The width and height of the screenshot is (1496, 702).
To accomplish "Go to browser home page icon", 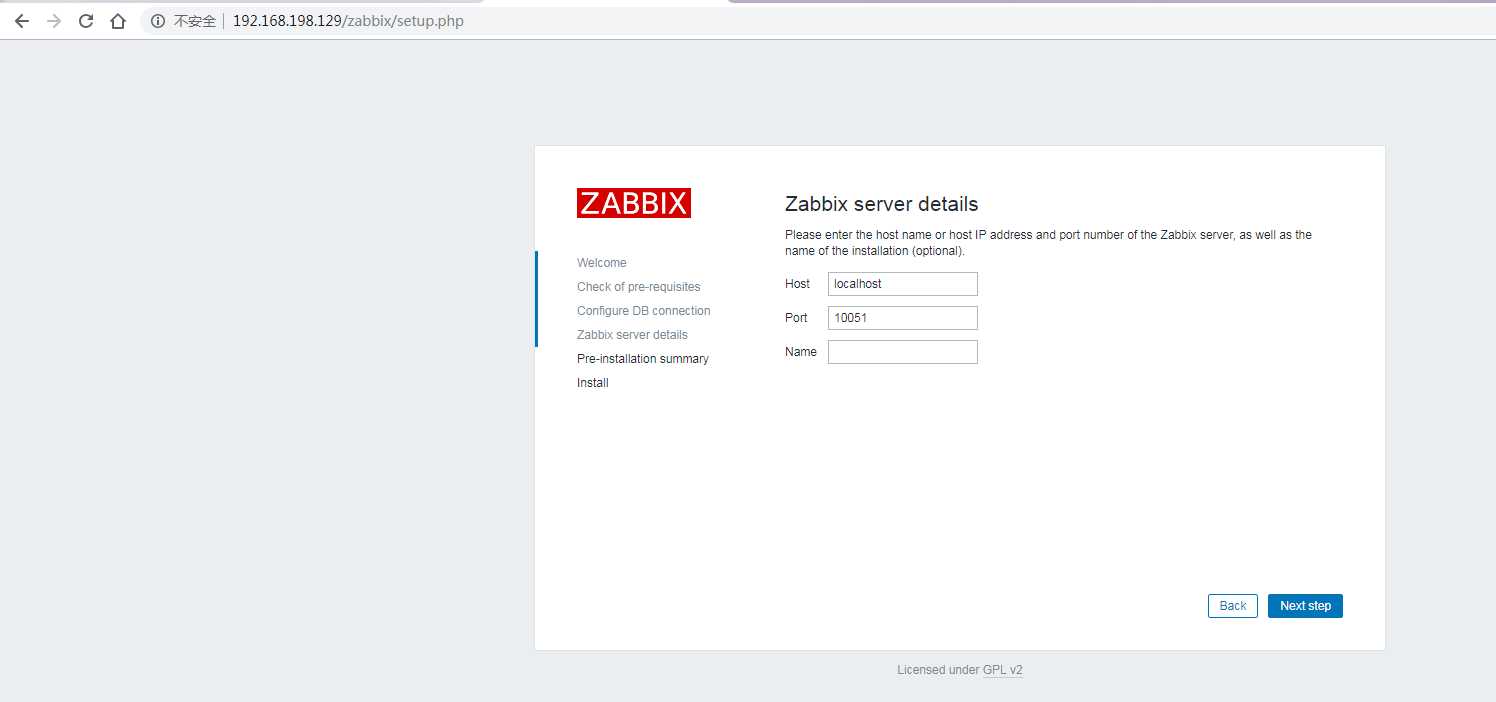I will [x=118, y=21].
